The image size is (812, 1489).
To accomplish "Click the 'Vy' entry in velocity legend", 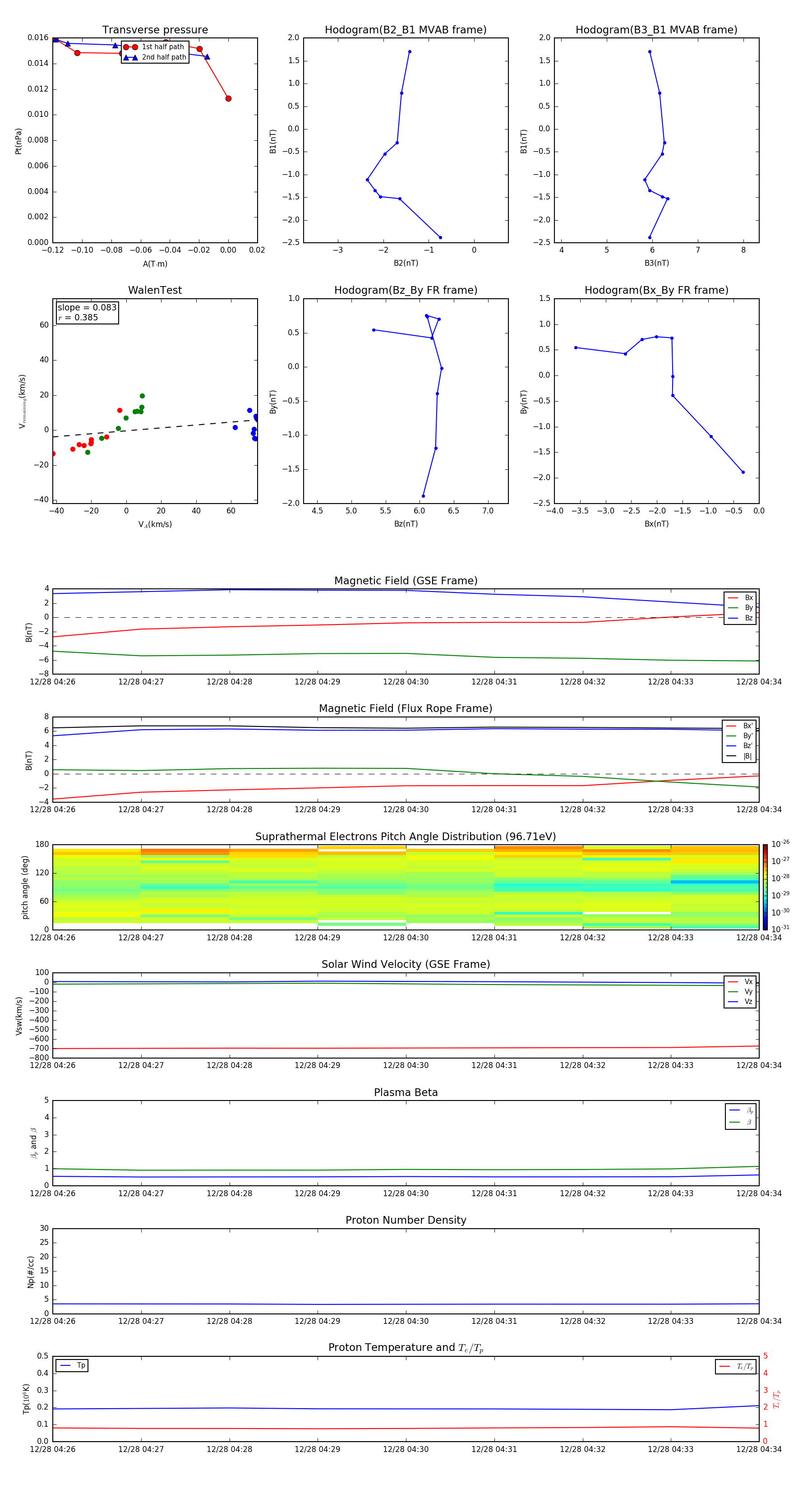I will click(740, 992).
